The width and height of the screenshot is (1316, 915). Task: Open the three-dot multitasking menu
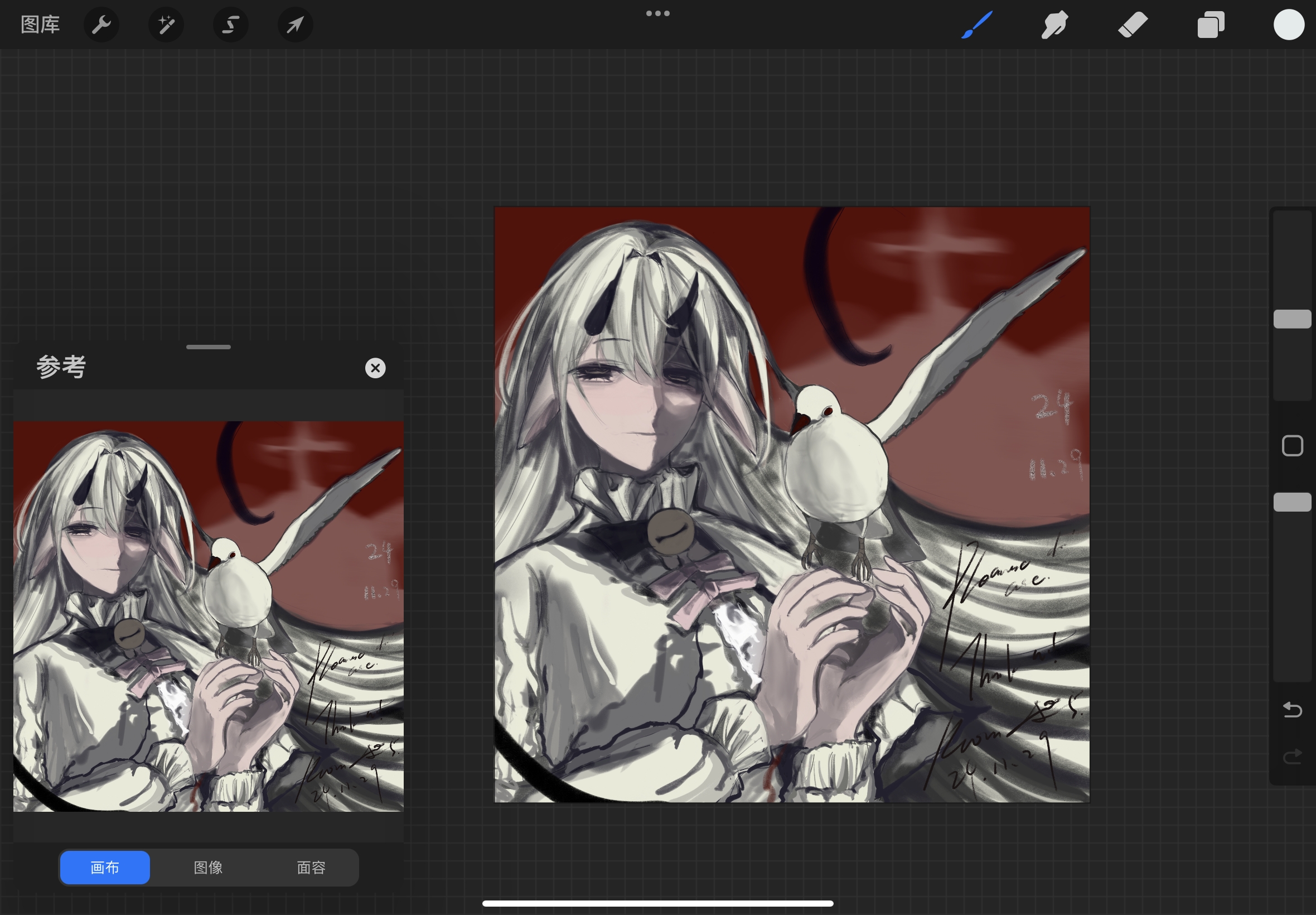657,13
